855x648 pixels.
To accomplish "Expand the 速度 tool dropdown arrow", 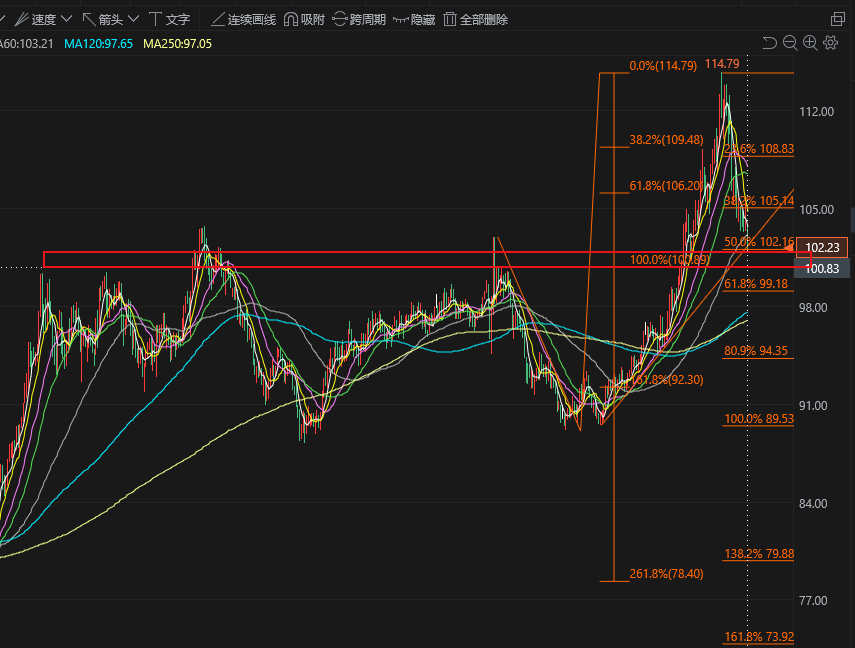I will (x=66, y=19).
